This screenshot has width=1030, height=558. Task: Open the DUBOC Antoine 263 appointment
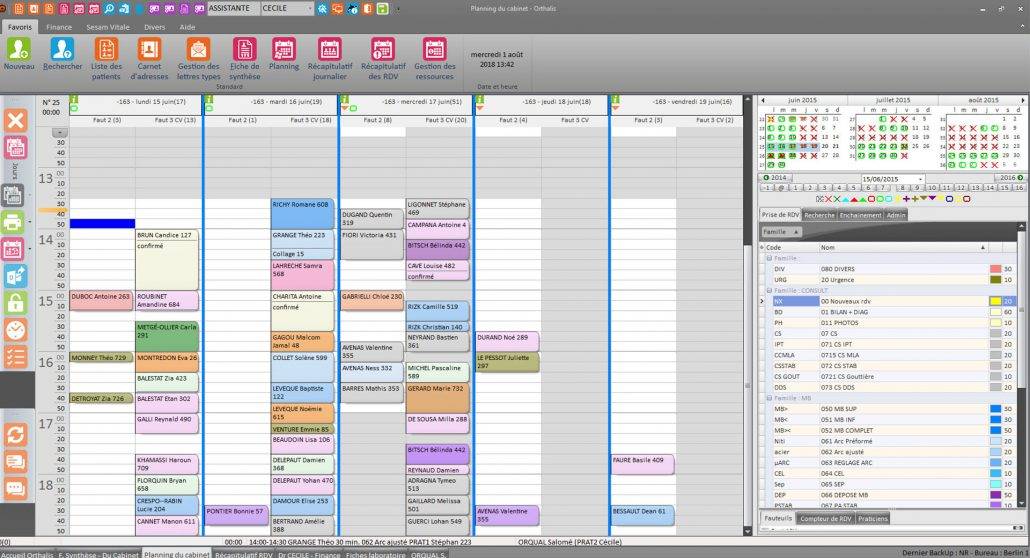(x=101, y=297)
